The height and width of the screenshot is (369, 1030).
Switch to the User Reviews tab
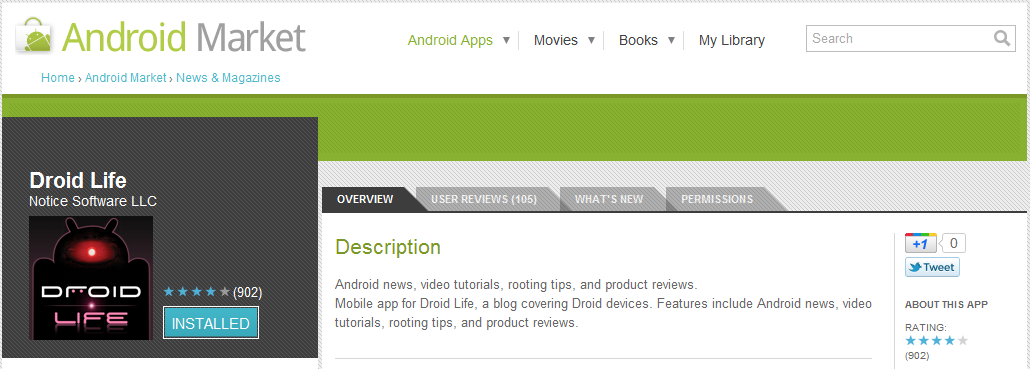pos(484,199)
